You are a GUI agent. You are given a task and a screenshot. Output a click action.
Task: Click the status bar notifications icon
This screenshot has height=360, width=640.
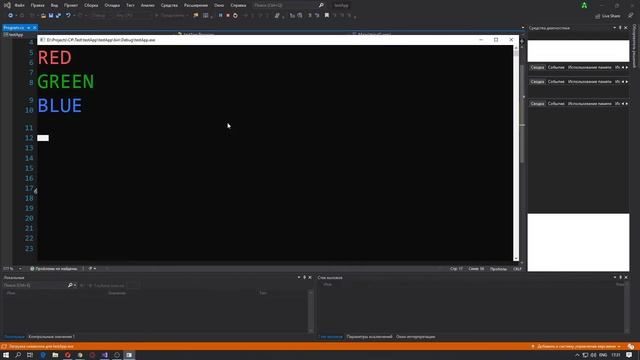pos(631,347)
